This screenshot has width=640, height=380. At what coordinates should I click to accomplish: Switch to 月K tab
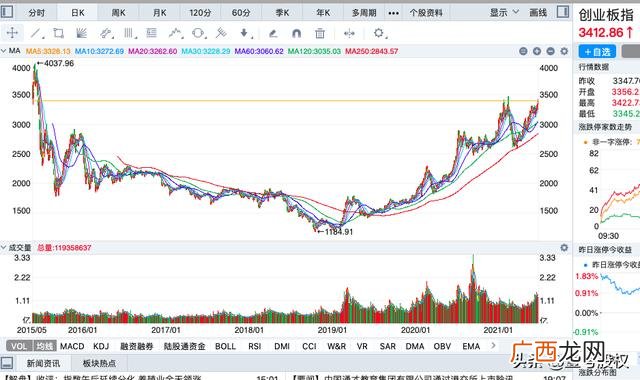click(x=160, y=13)
